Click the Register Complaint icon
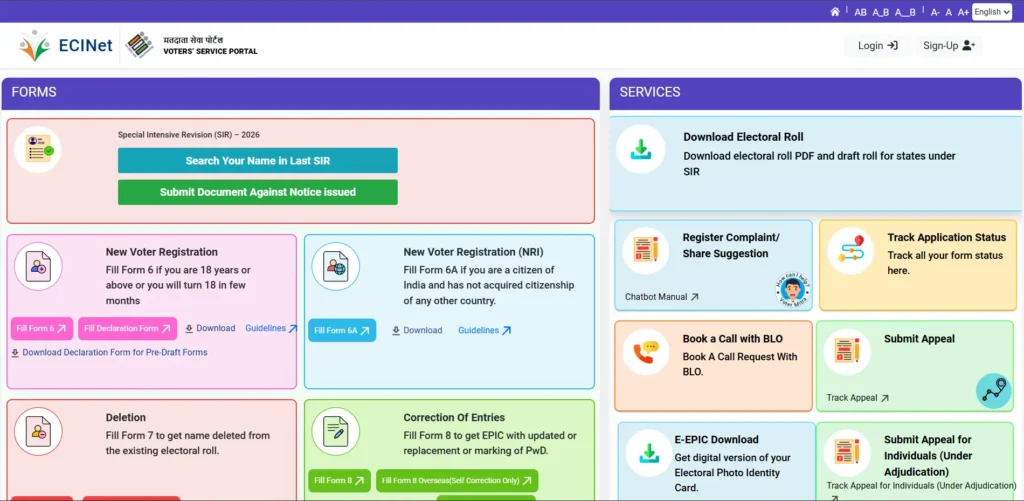Screen dimensions: 1024x501 coord(646,250)
